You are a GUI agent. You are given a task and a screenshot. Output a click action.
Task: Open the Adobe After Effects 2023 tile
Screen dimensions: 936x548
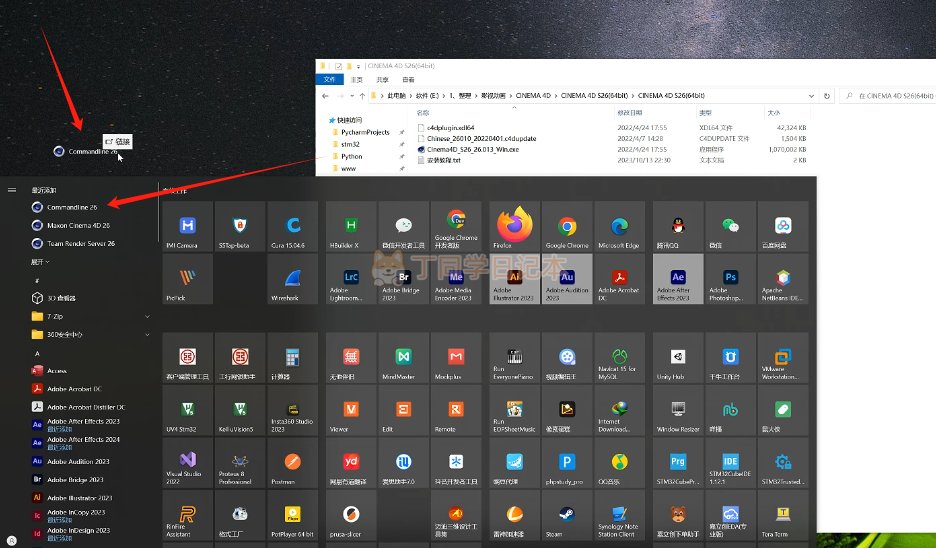677,279
